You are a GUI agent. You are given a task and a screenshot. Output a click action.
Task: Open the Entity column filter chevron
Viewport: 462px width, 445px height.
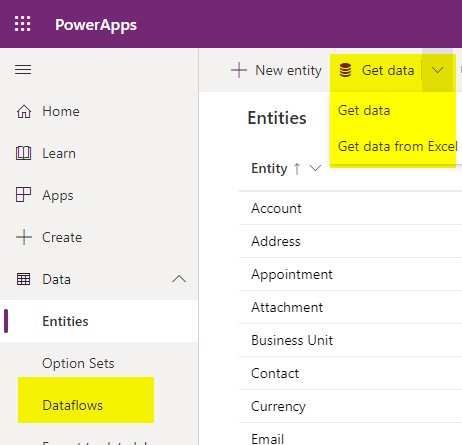315,168
